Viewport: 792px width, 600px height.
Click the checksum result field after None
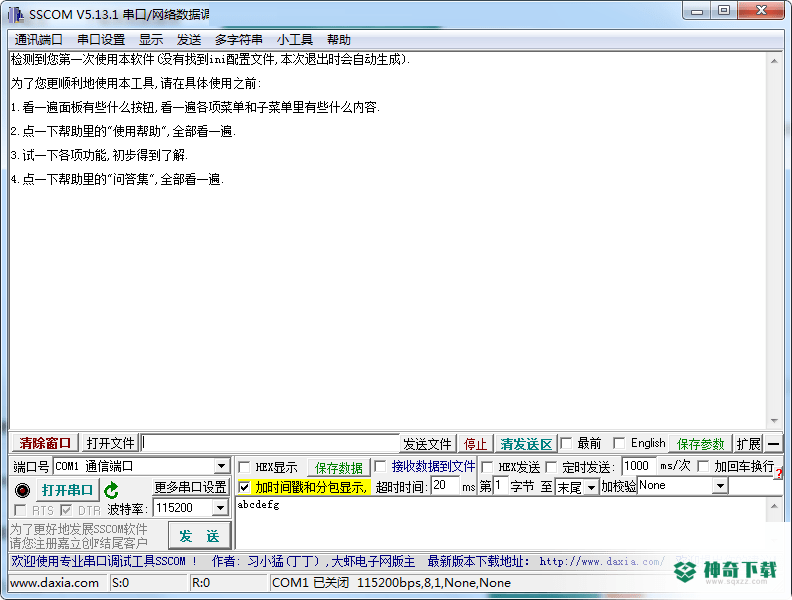(x=755, y=486)
